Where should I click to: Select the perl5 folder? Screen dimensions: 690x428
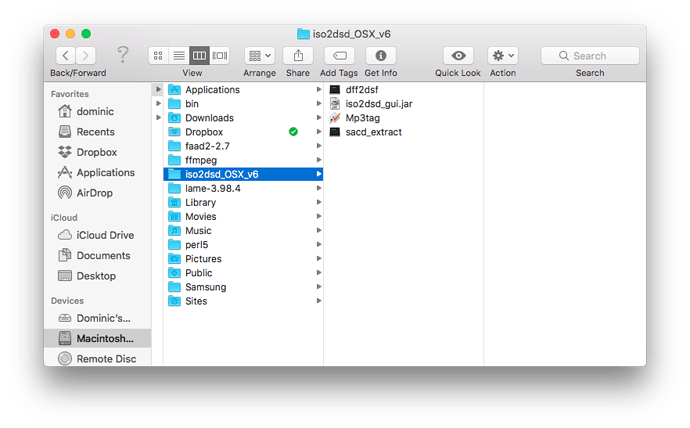coord(243,245)
